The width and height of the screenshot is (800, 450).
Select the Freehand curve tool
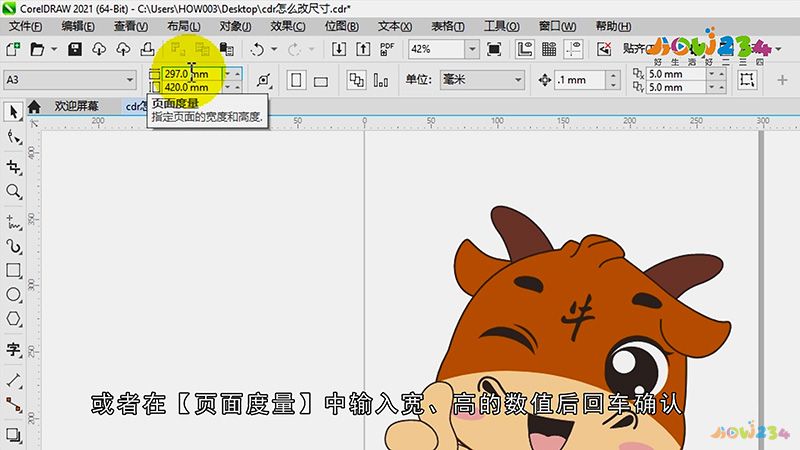[13, 221]
